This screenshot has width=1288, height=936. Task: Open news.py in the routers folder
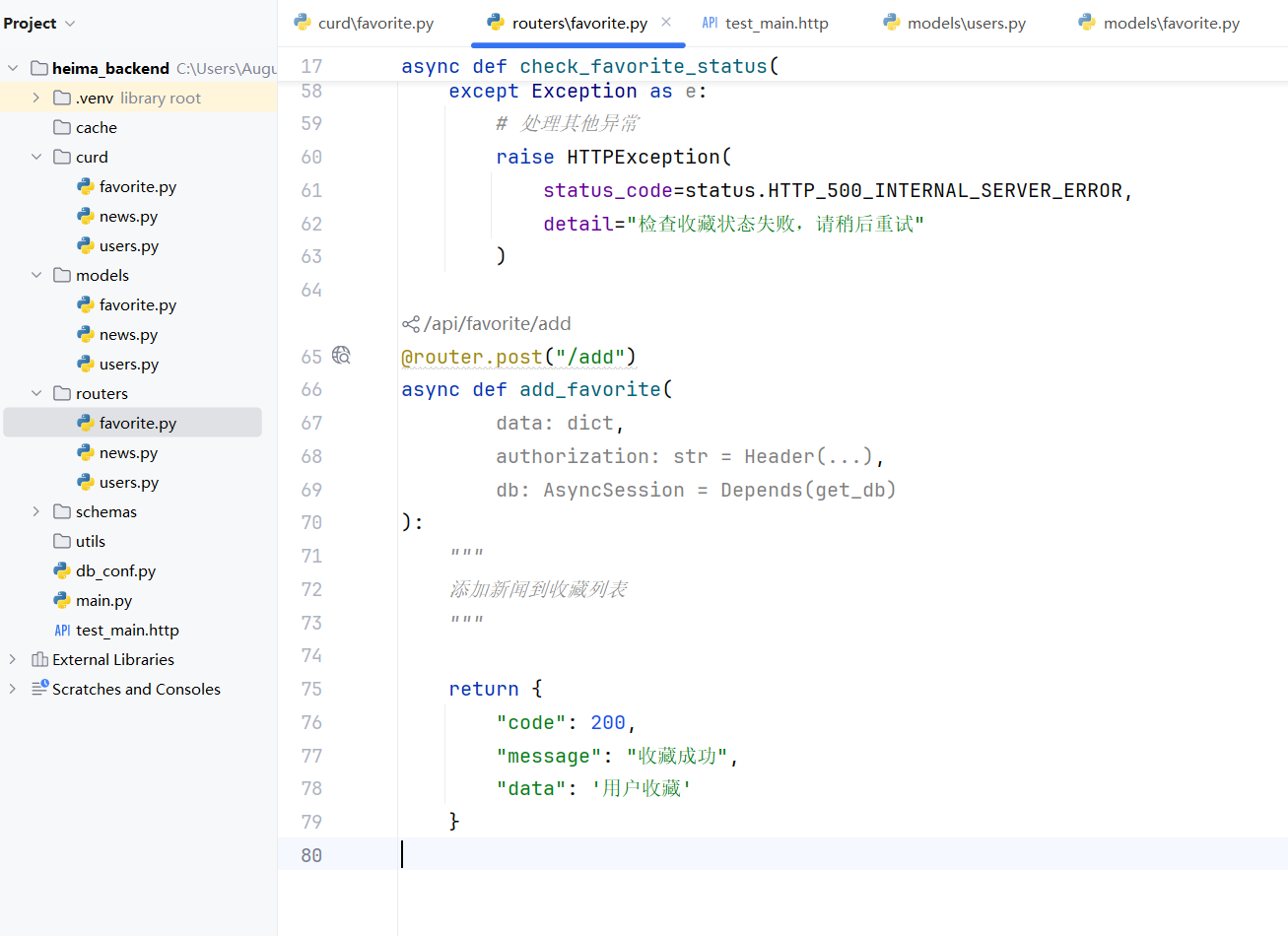[128, 452]
